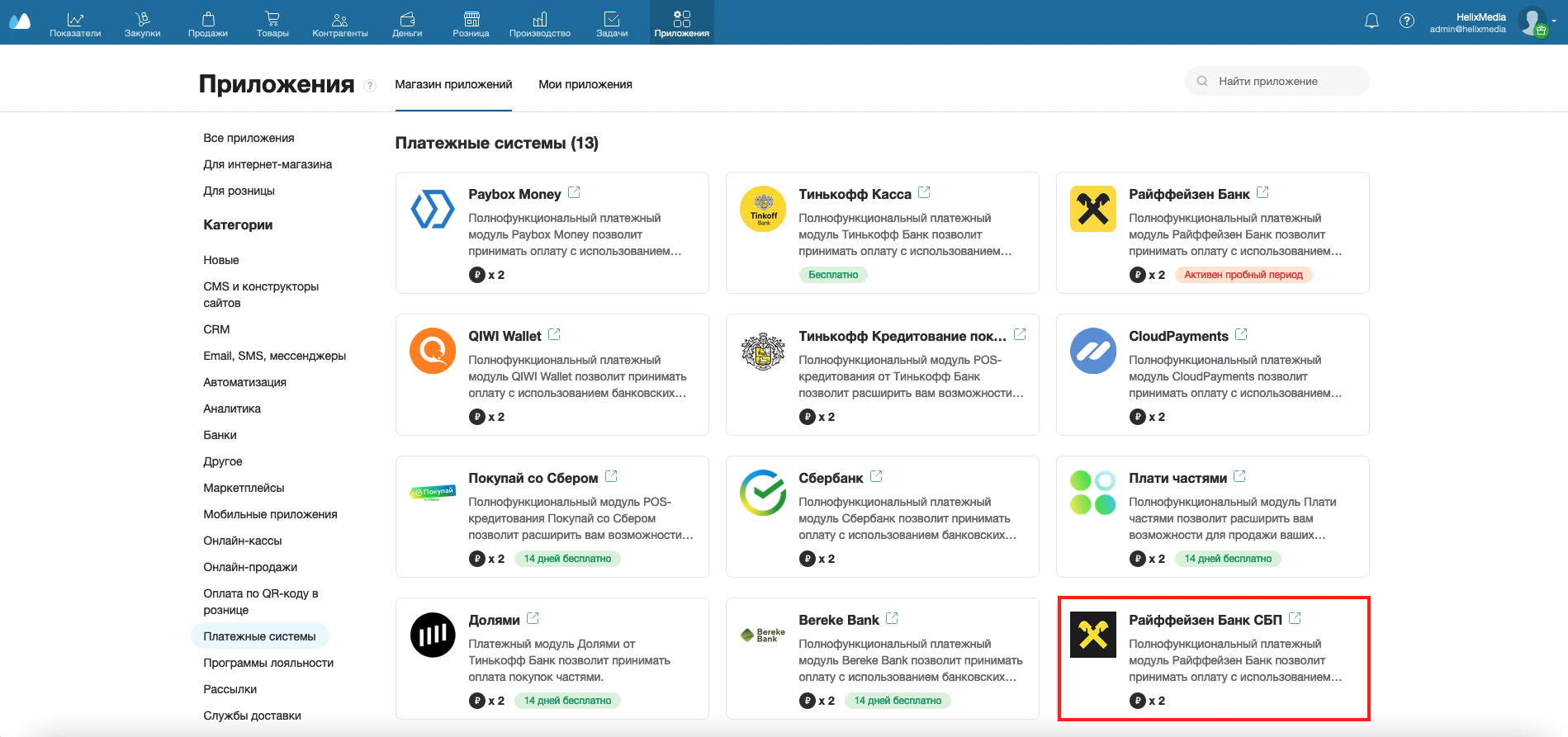1568x737 pixels.
Task: Click the Tinkoff Bank yellow logo
Action: (763, 209)
